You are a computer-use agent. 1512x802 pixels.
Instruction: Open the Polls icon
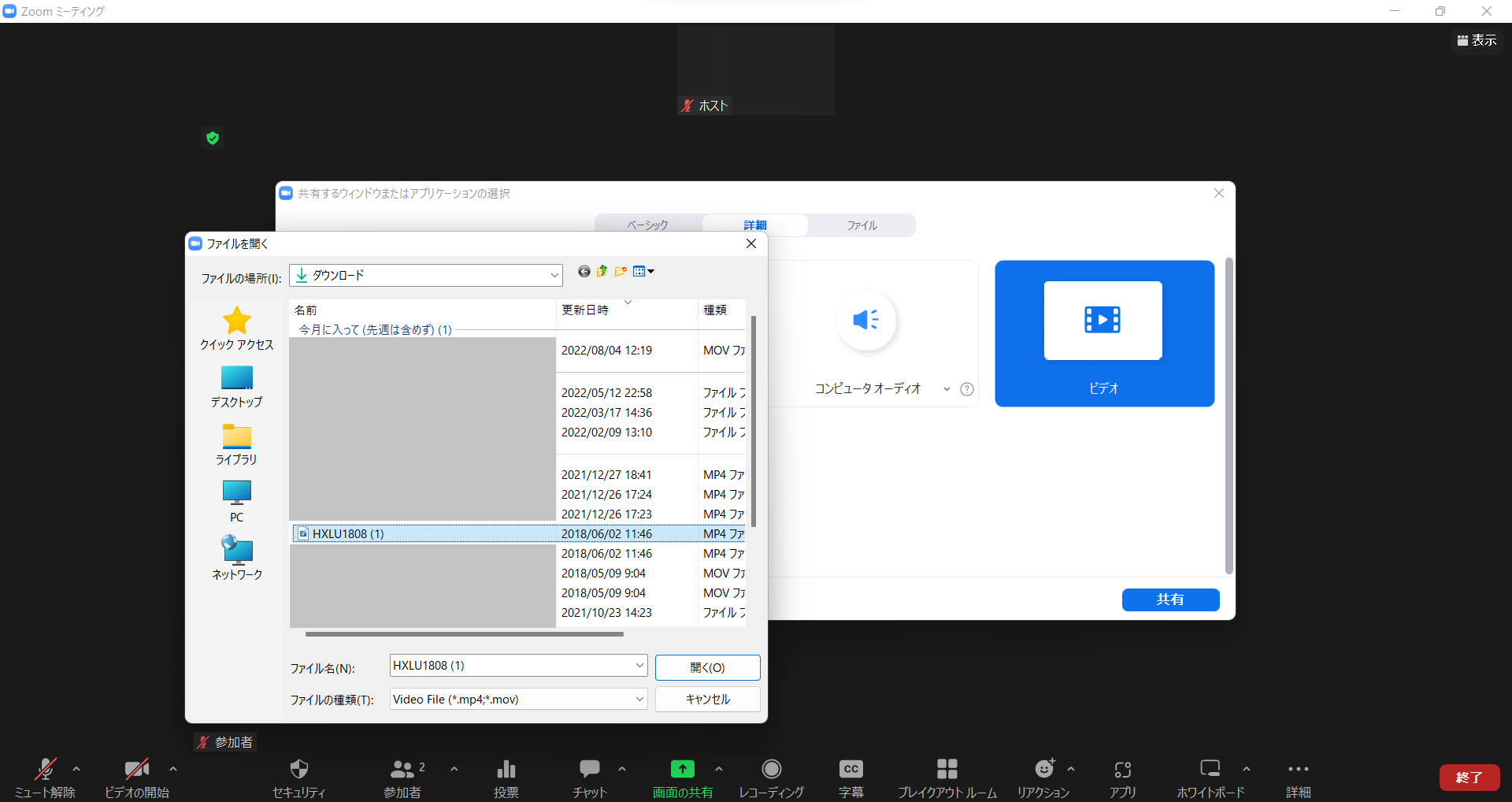(x=506, y=769)
